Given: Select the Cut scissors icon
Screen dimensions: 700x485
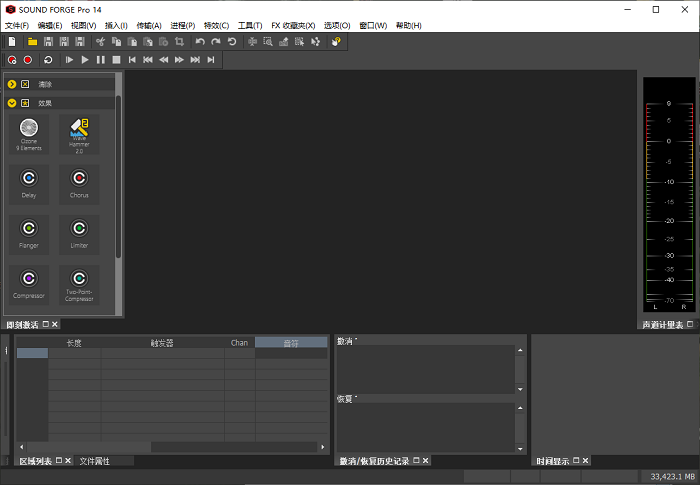Looking at the screenshot, I should click(x=100, y=42).
